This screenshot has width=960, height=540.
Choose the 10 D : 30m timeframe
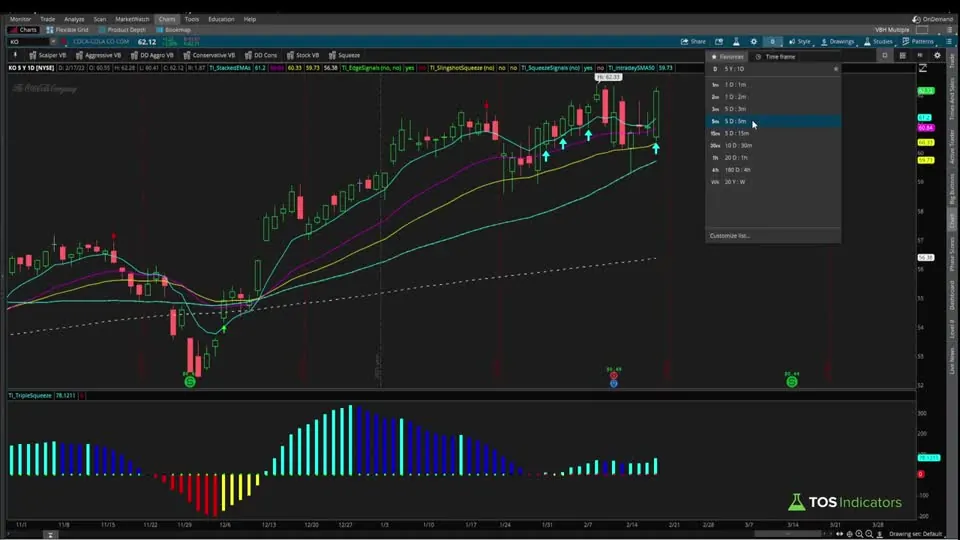click(773, 145)
